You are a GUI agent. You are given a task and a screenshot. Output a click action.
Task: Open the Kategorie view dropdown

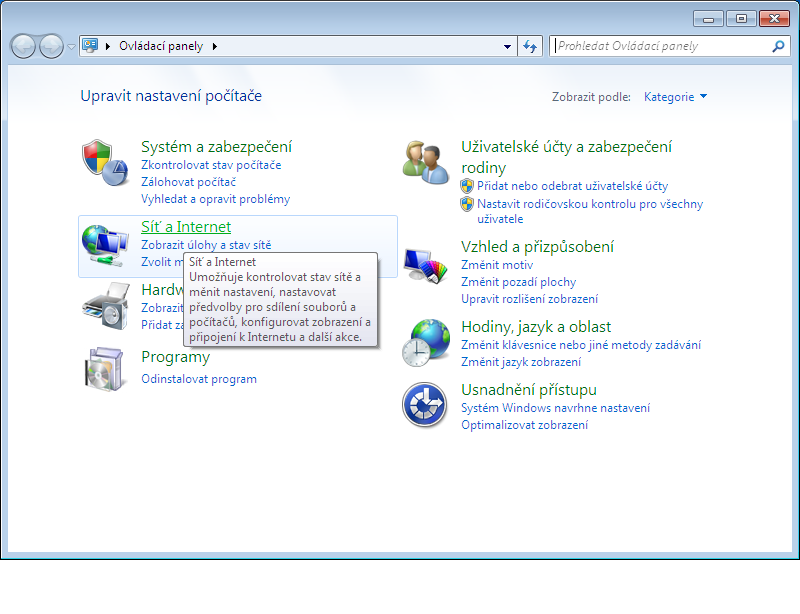tap(675, 97)
